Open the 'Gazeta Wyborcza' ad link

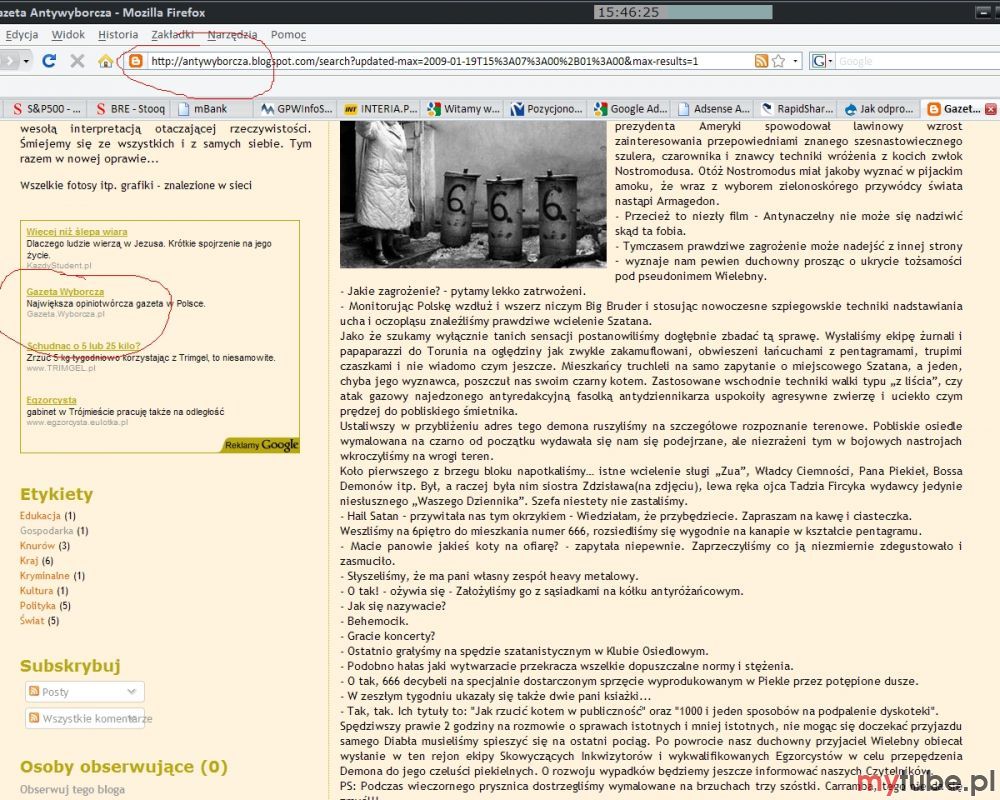click(65, 292)
